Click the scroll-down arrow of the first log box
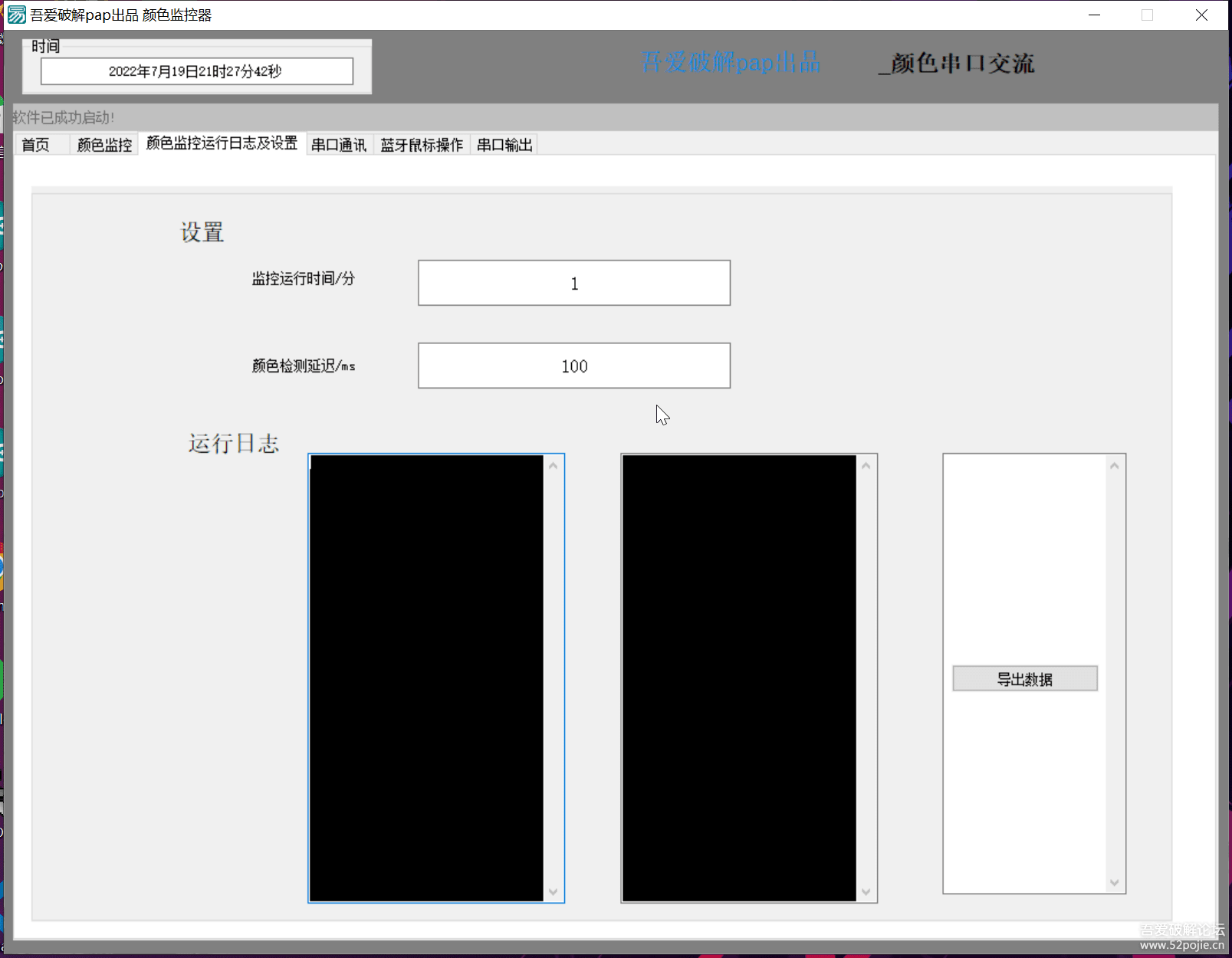Screen dimensions: 1232x958 554,892
